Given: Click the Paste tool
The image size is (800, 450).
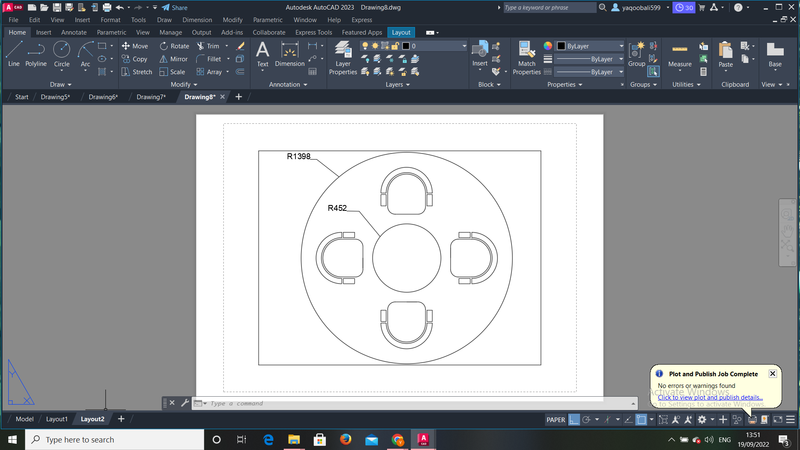Looking at the screenshot, I should pos(726,54).
